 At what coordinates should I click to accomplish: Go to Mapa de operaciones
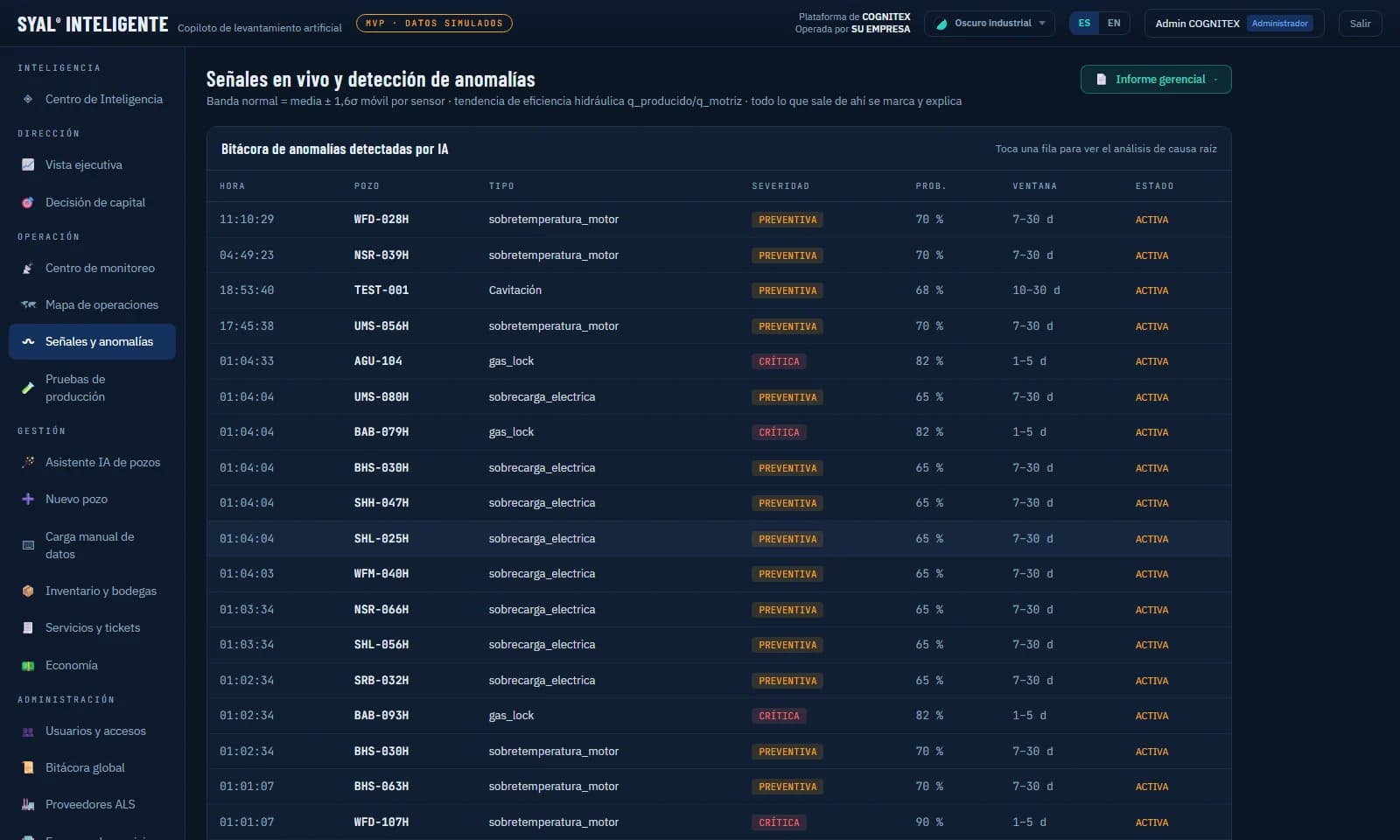[x=92, y=304]
